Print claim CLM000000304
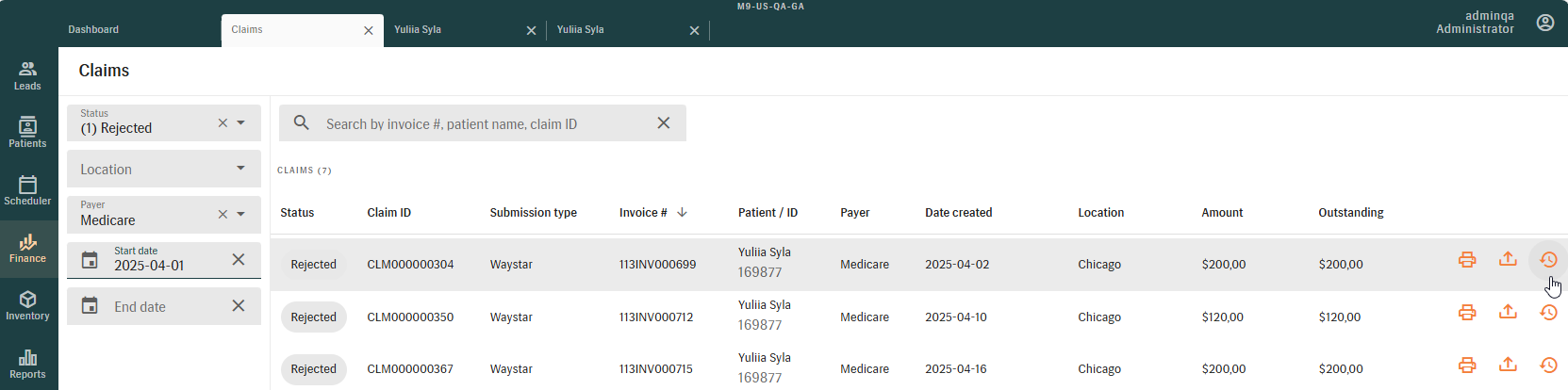 [1467, 260]
